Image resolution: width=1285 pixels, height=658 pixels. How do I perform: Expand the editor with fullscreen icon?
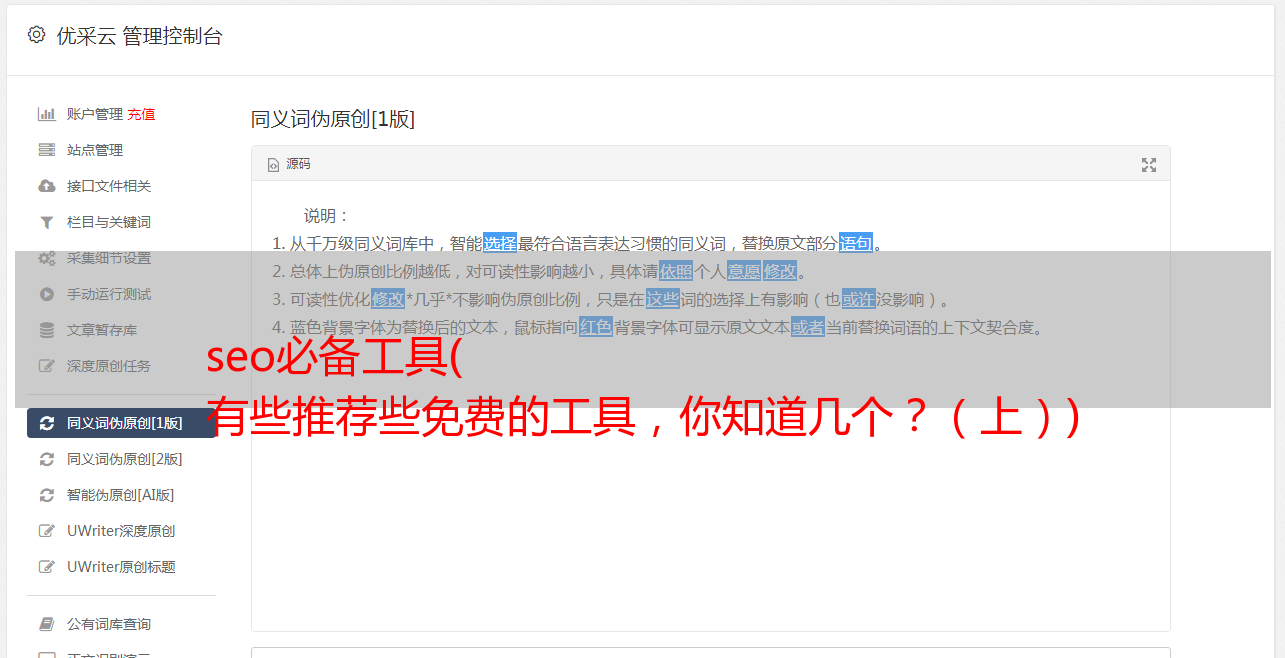point(1149,165)
